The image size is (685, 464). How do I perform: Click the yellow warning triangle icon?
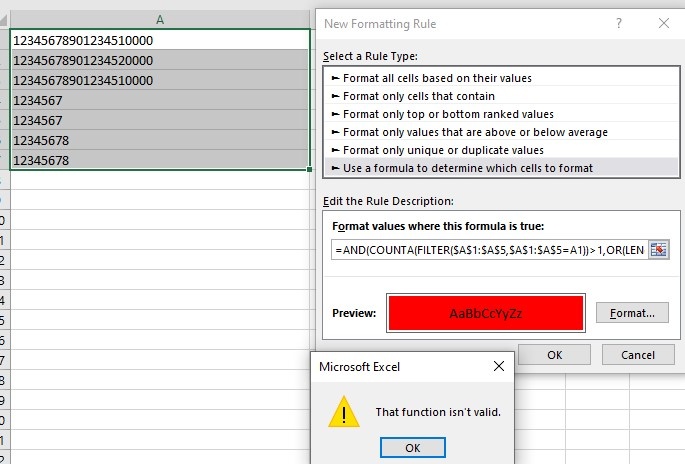pyautogui.click(x=344, y=412)
